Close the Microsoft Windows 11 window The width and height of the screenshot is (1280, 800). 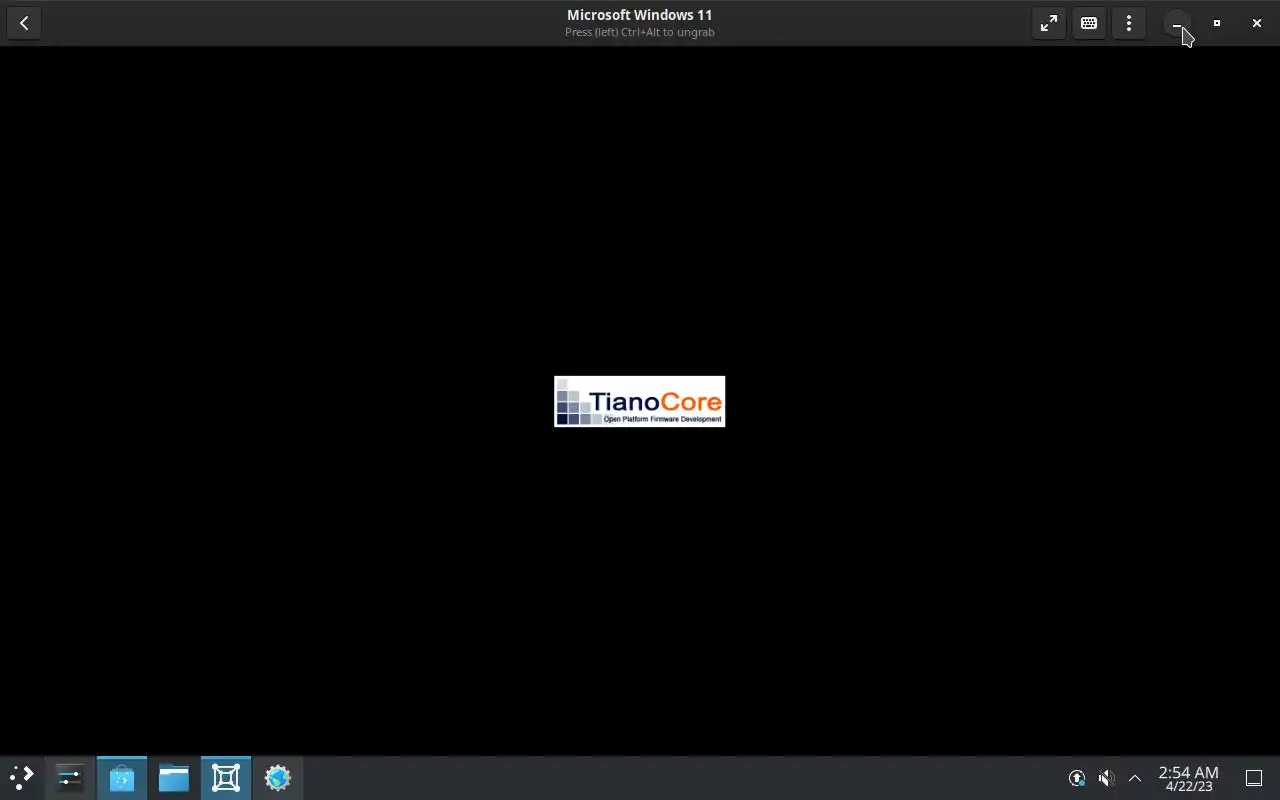(x=1257, y=23)
